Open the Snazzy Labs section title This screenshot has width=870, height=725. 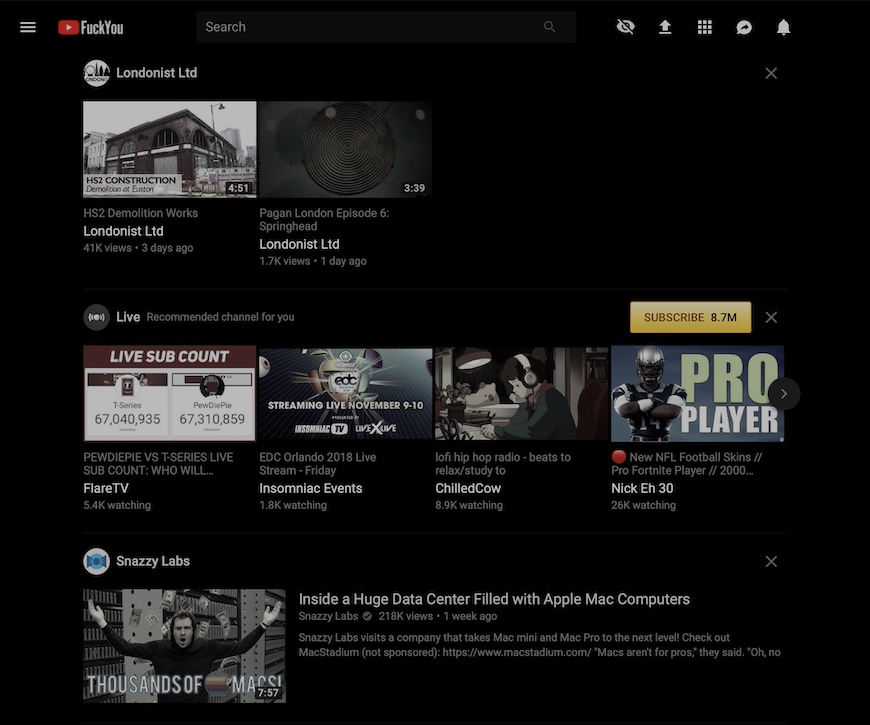(x=153, y=561)
